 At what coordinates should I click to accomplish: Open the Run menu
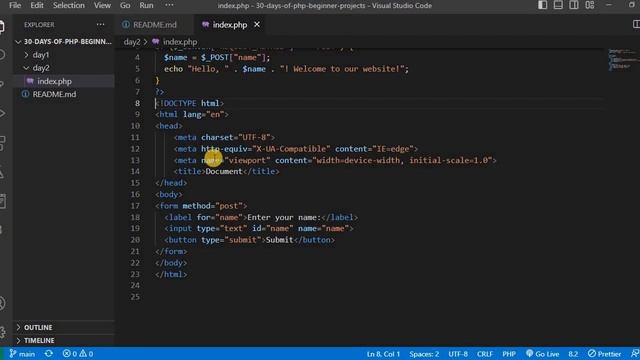coord(146,5)
